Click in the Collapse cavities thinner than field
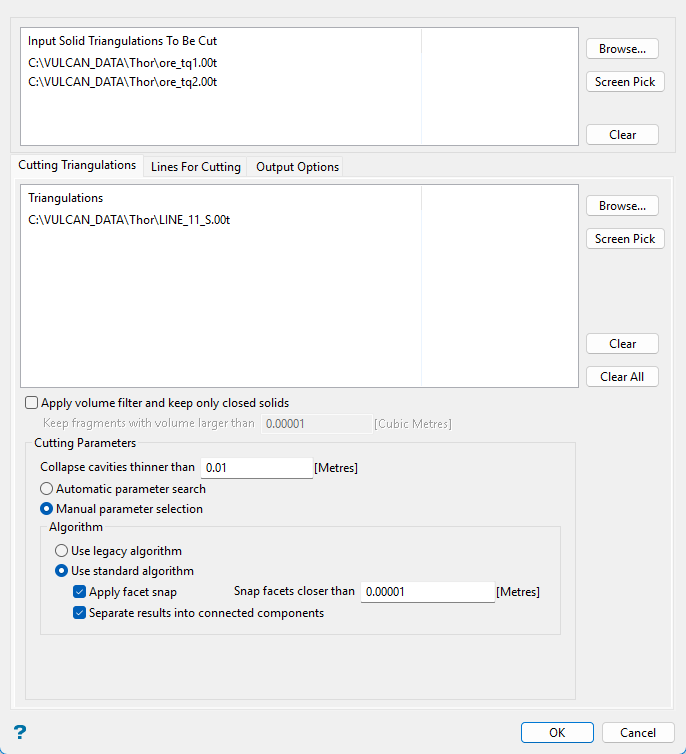This screenshot has height=754, width=686. pos(257,468)
